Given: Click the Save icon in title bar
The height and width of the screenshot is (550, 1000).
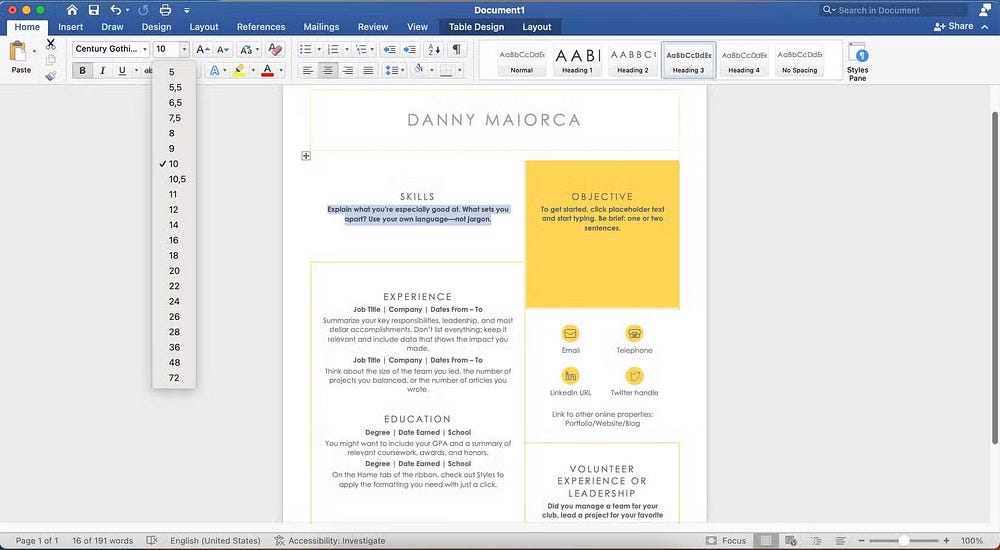Looking at the screenshot, I should (93, 10).
